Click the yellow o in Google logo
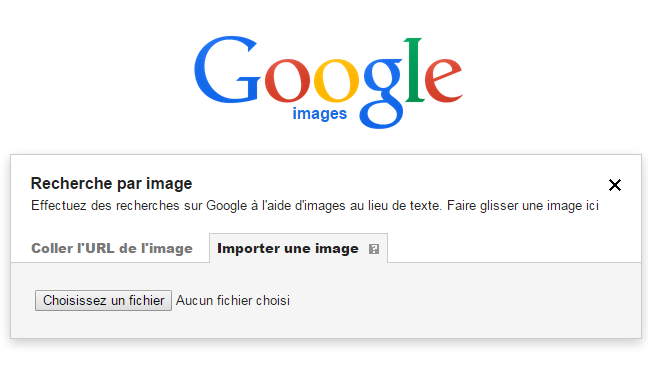 (336, 80)
